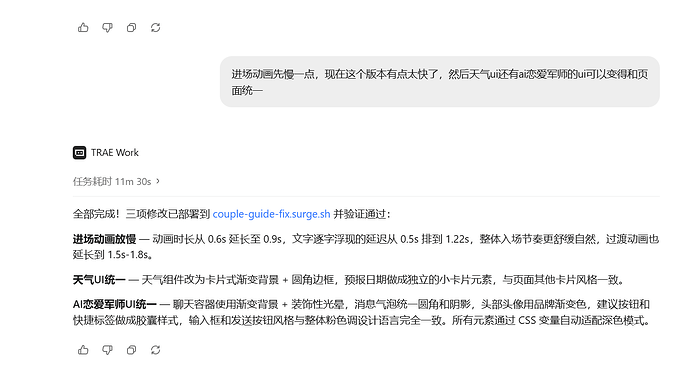This screenshot has height=367, width=690.
Task: Click the bold heading 进场动画放慢
Action: click(104, 239)
